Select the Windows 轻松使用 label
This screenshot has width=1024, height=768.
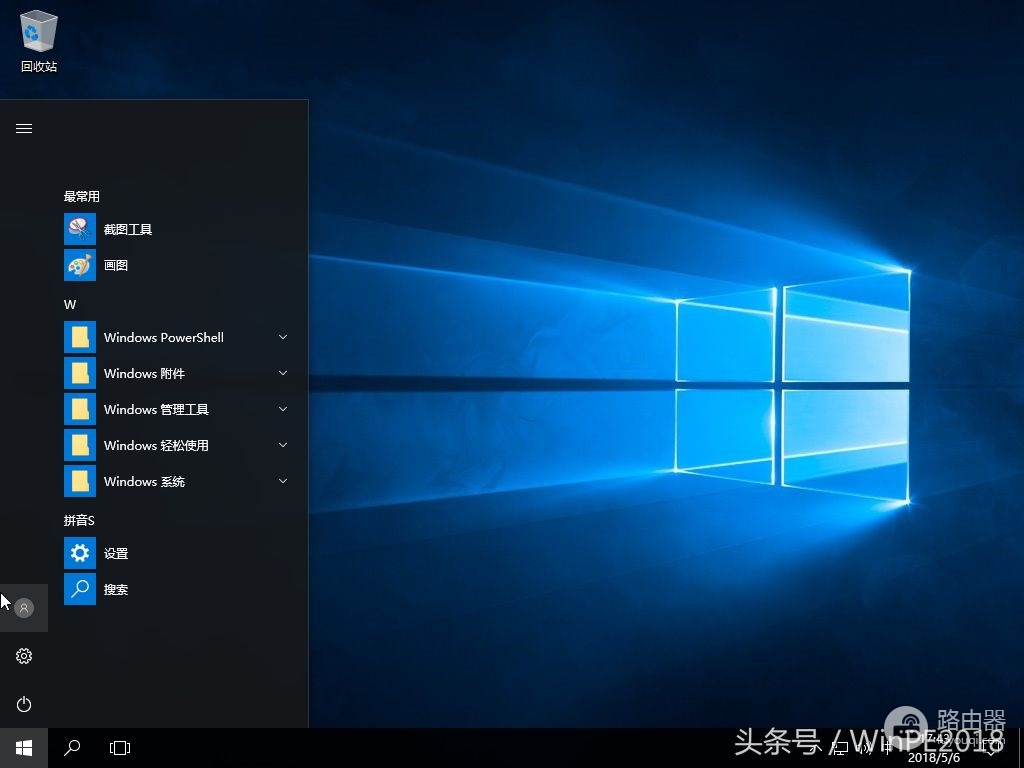156,445
